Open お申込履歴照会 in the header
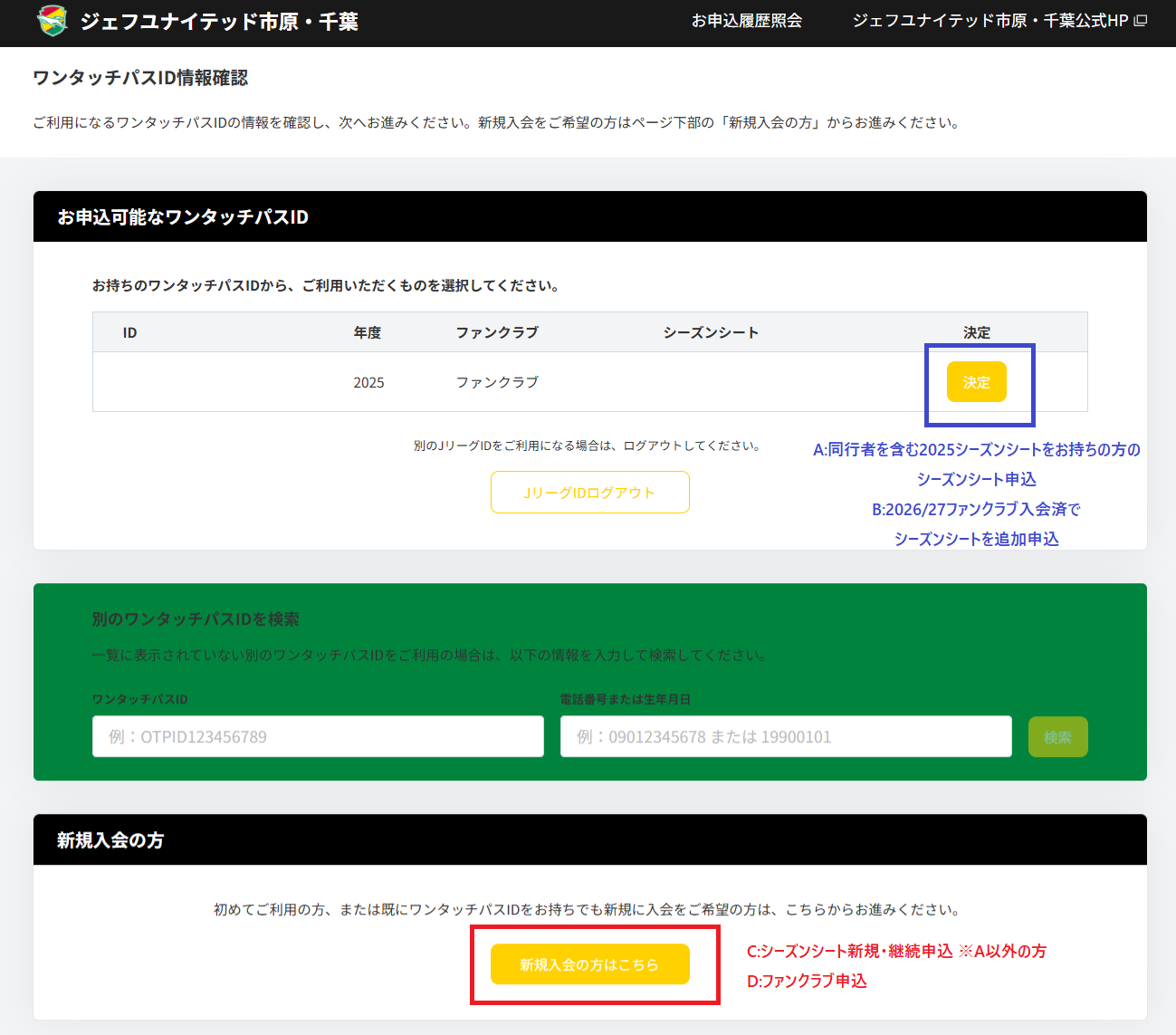Image resolution: width=1176 pixels, height=1035 pixels. pos(747,21)
